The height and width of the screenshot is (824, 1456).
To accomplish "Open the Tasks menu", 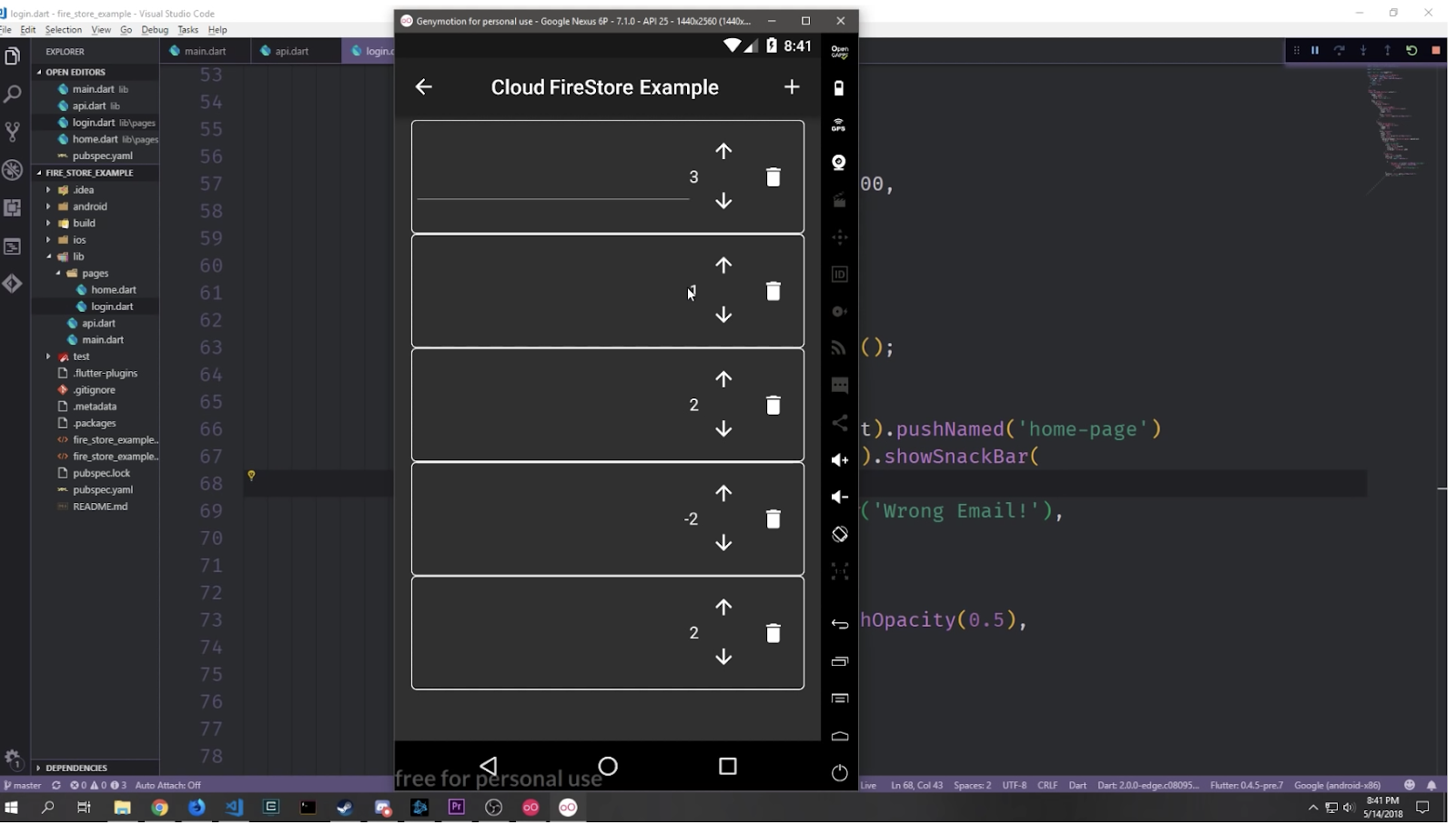I will pyautogui.click(x=187, y=30).
